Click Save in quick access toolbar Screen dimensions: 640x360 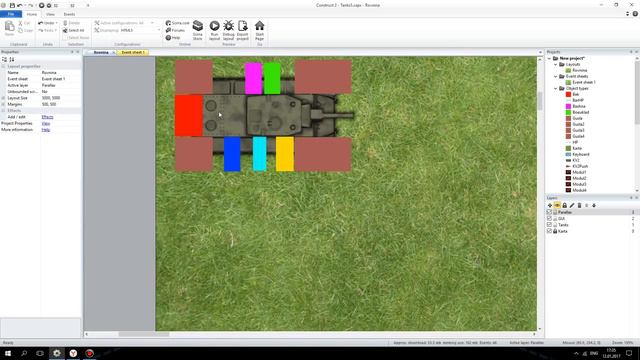[12, 5]
